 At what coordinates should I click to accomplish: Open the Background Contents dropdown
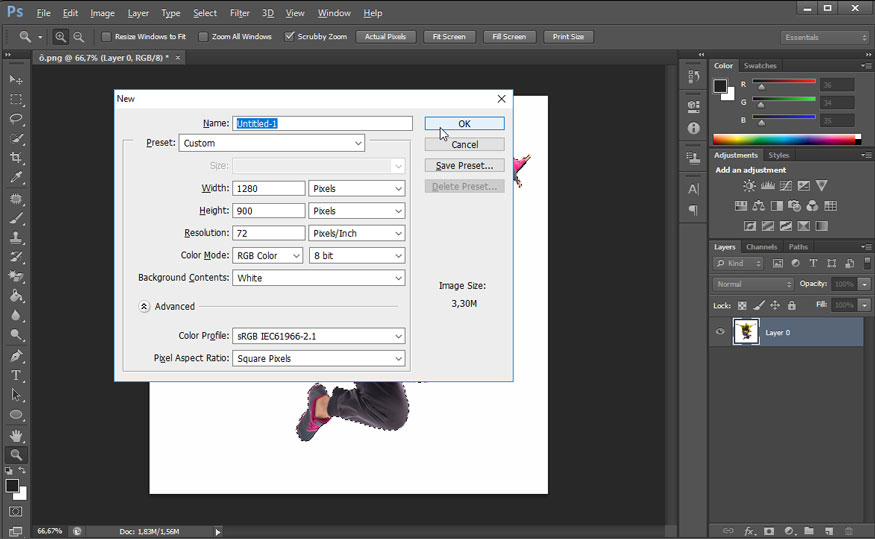318,278
